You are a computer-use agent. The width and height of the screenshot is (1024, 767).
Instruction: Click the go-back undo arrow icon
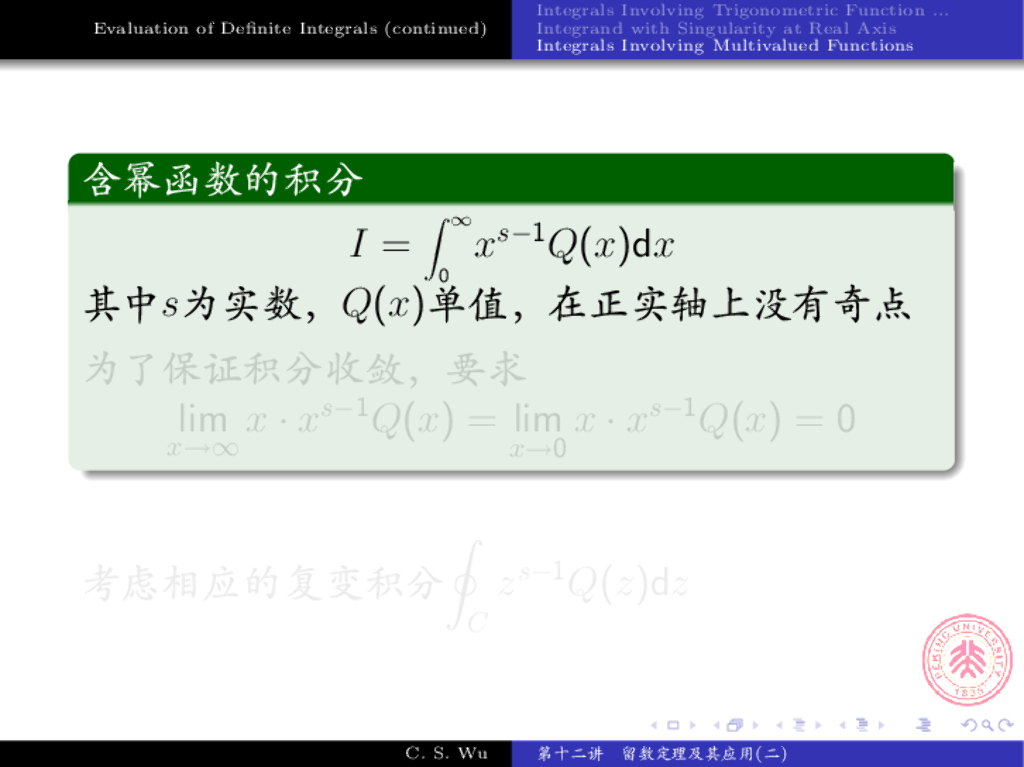click(x=969, y=725)
